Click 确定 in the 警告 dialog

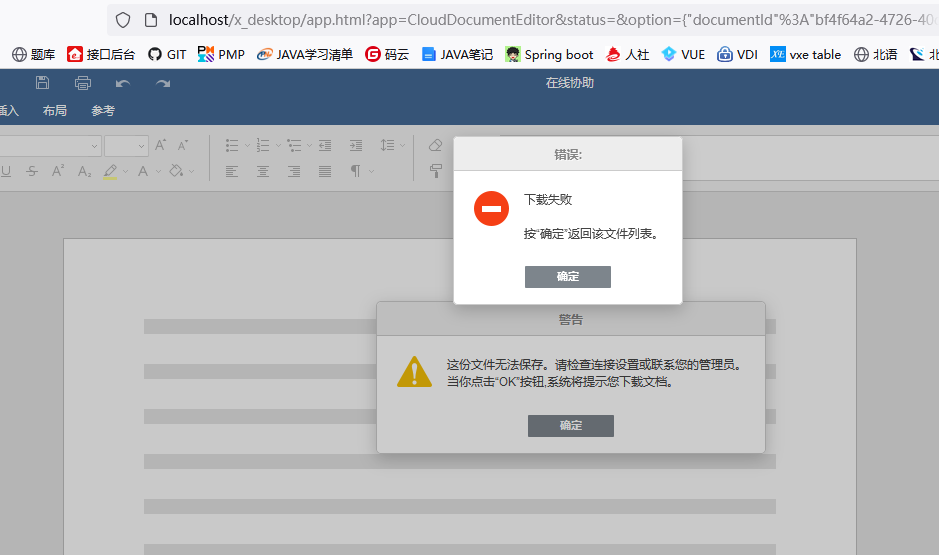(571, 426)
